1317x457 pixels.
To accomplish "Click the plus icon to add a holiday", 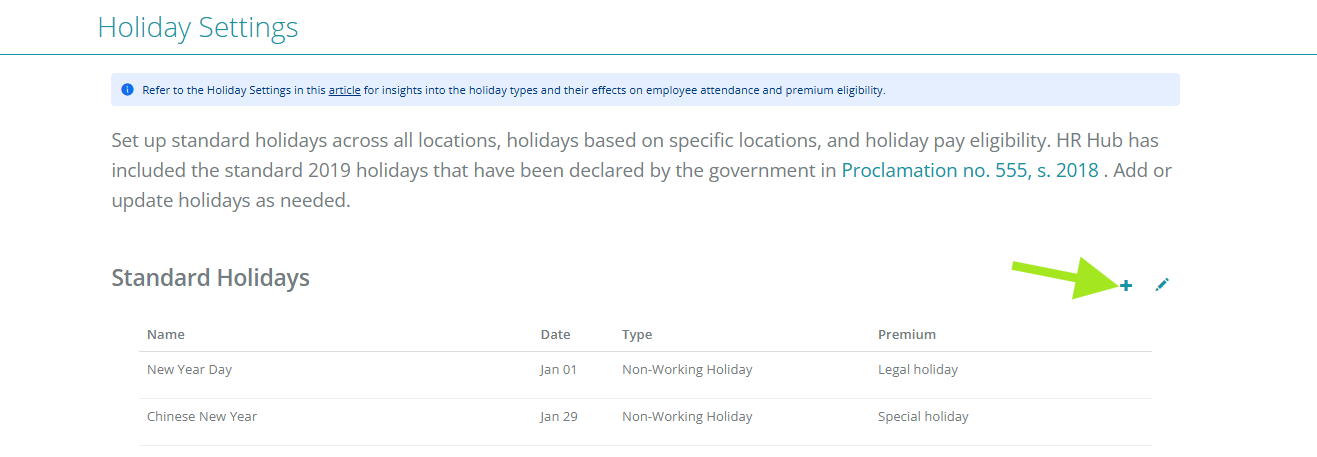I will 1126,285.
